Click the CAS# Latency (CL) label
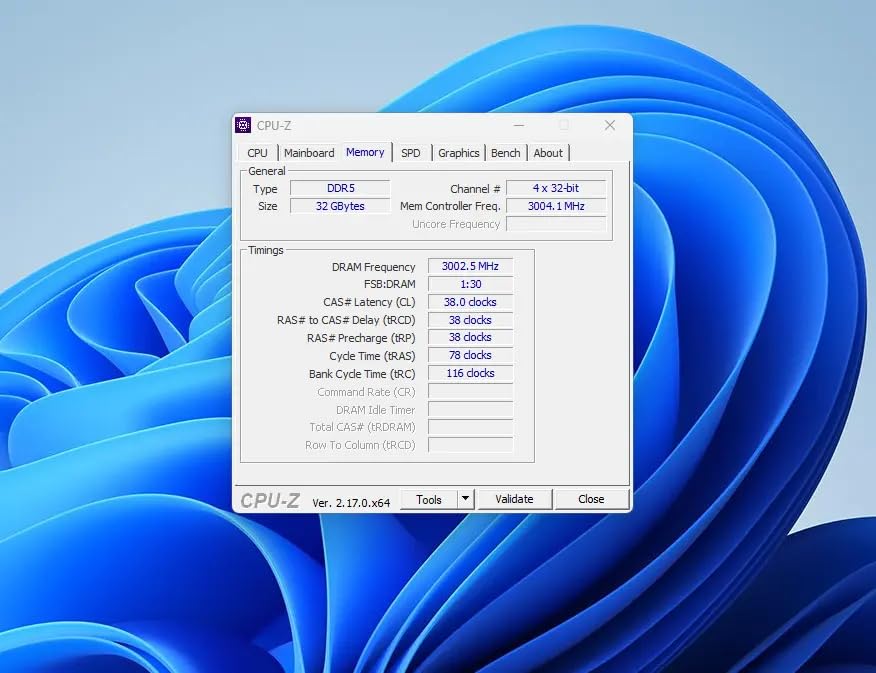This screenshot has width=876, height=673. click(369, 302)
